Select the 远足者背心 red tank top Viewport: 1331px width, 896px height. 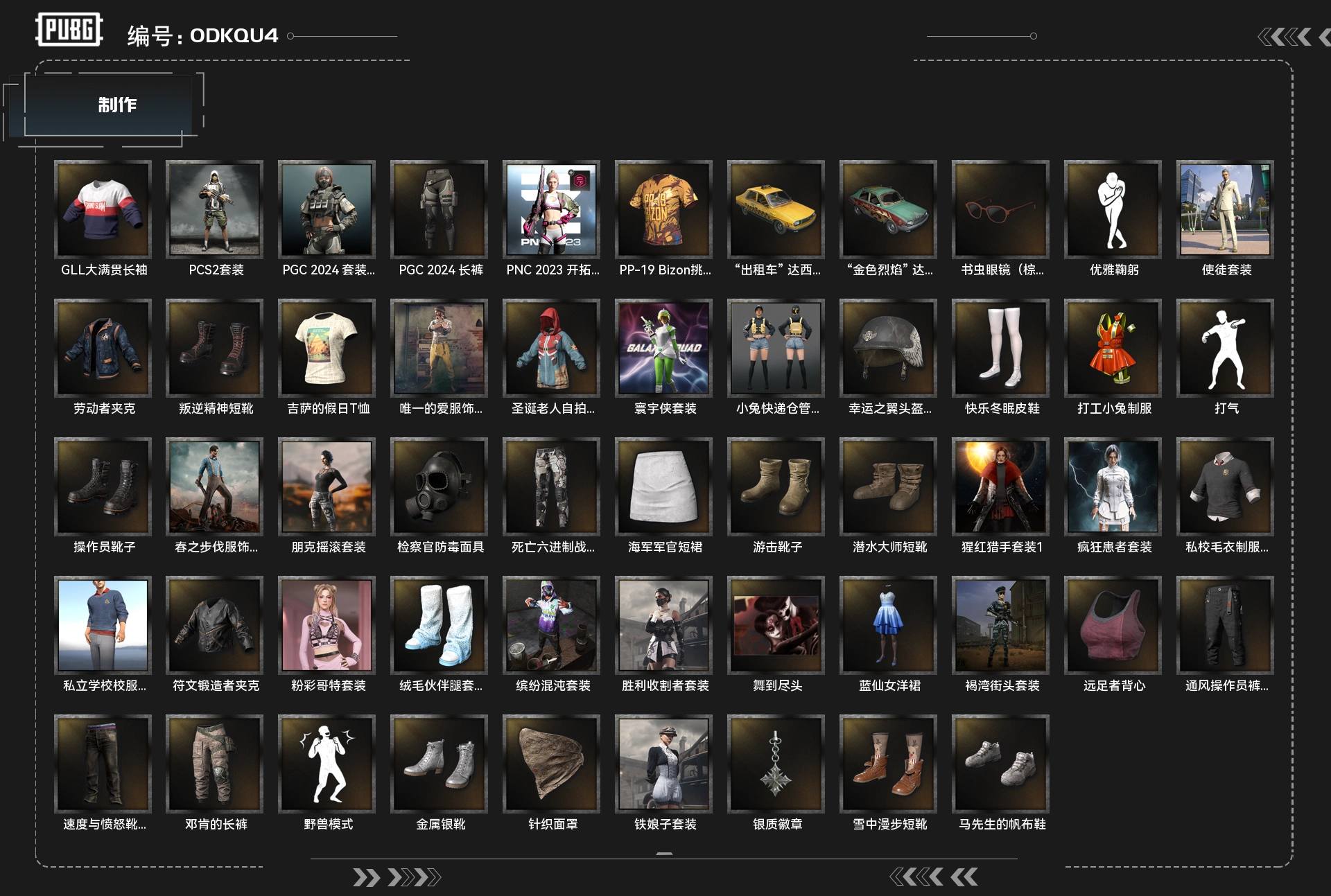1113,625
